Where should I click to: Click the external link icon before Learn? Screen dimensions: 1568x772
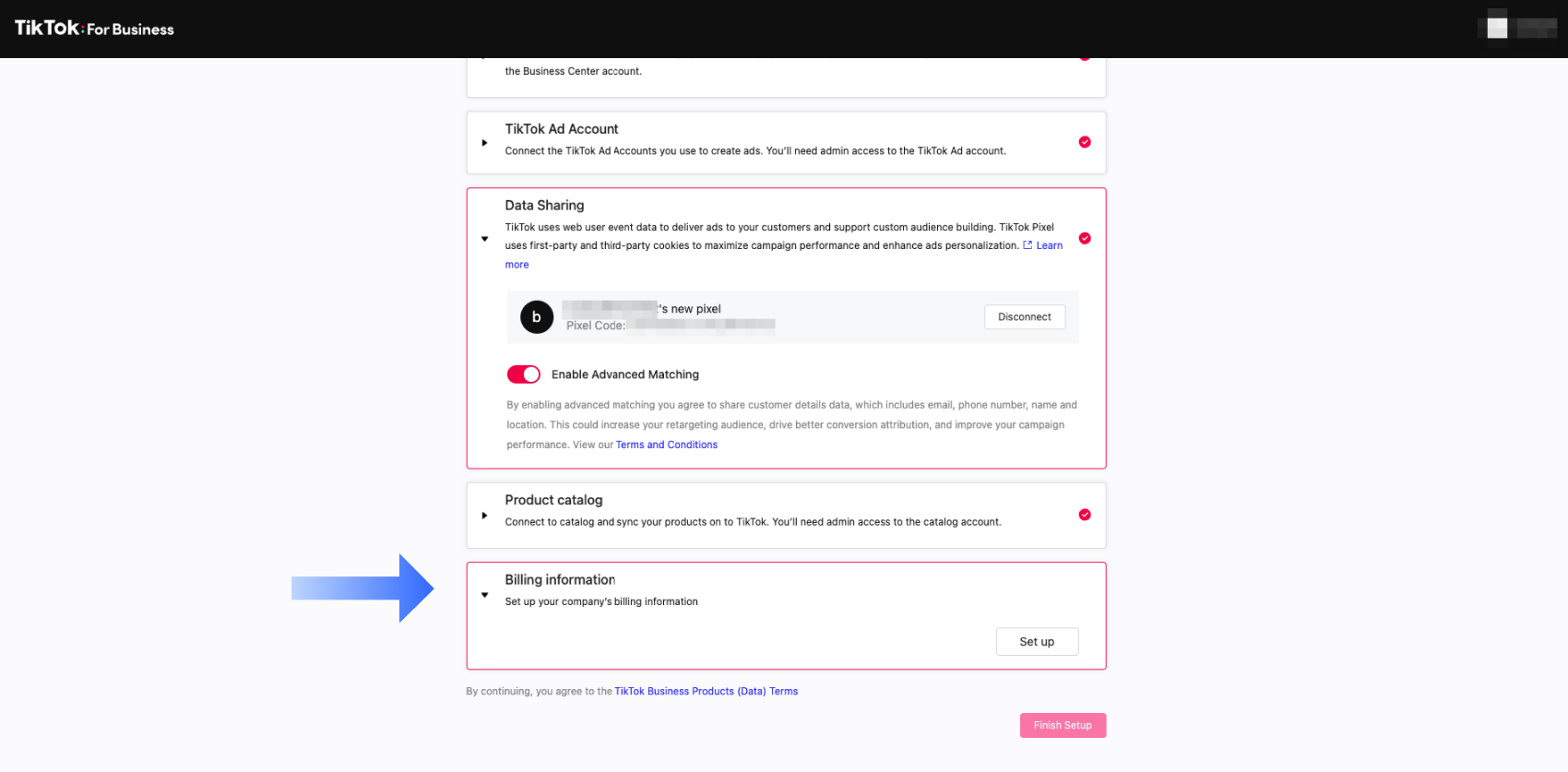coord(1028,245)
